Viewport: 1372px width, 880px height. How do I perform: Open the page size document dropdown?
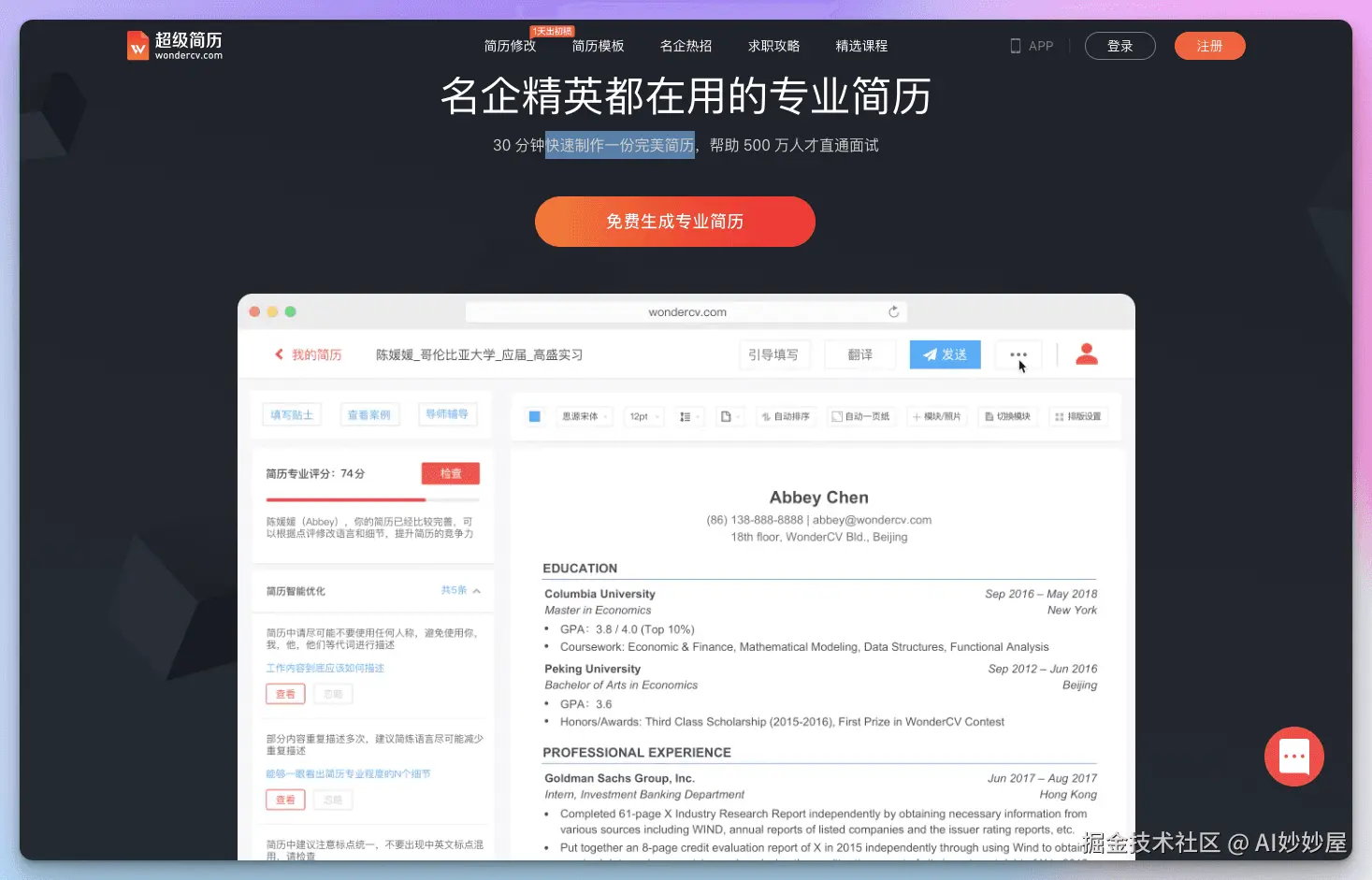[729, 416]
